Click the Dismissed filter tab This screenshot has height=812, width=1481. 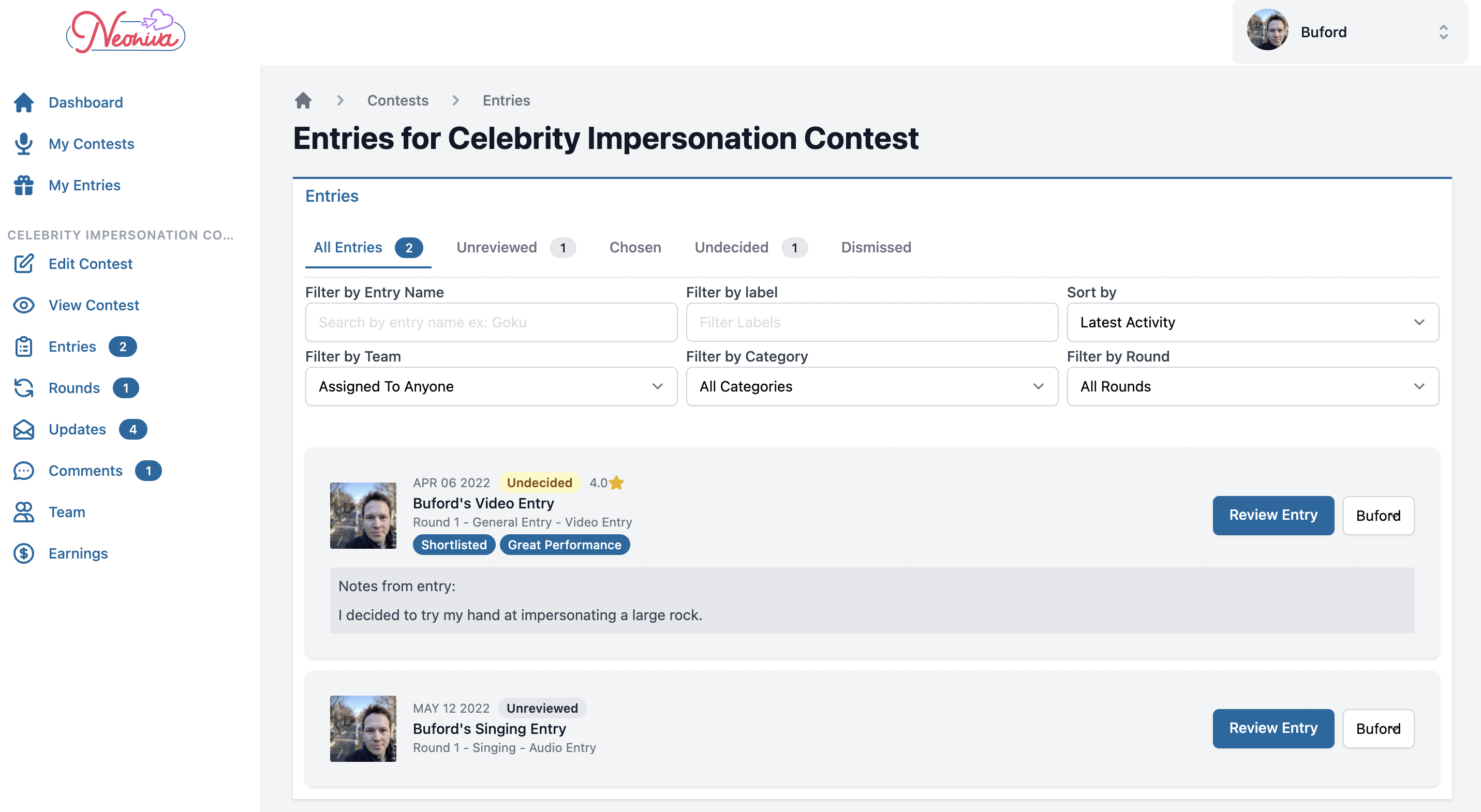pos(876,247)
